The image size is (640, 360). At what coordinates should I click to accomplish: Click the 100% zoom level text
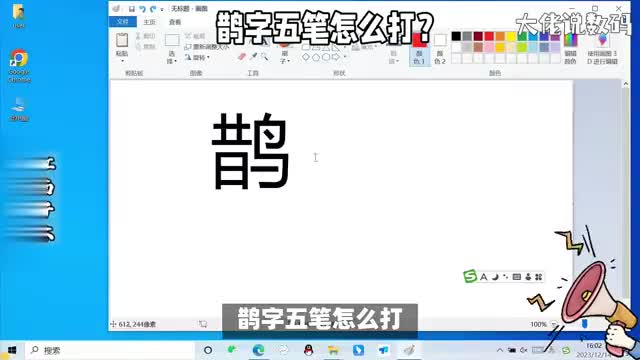pos(538,324)
